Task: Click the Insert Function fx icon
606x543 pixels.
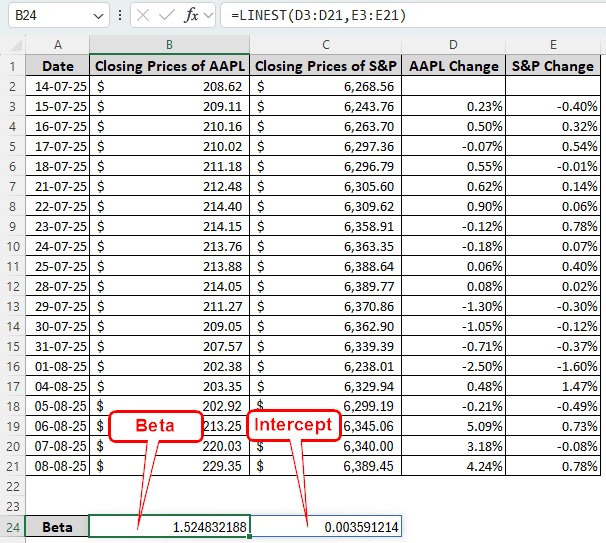Action: (x=193, y=16)
